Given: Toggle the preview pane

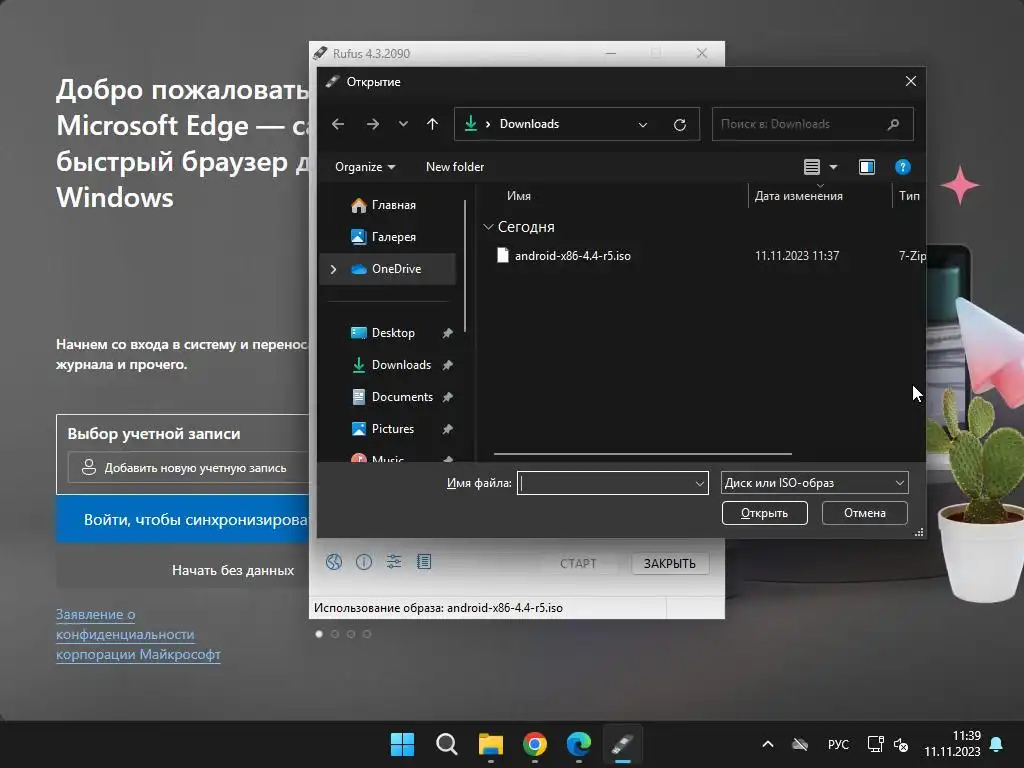Looking at the screenshot, I should click(x=867, y=167).
